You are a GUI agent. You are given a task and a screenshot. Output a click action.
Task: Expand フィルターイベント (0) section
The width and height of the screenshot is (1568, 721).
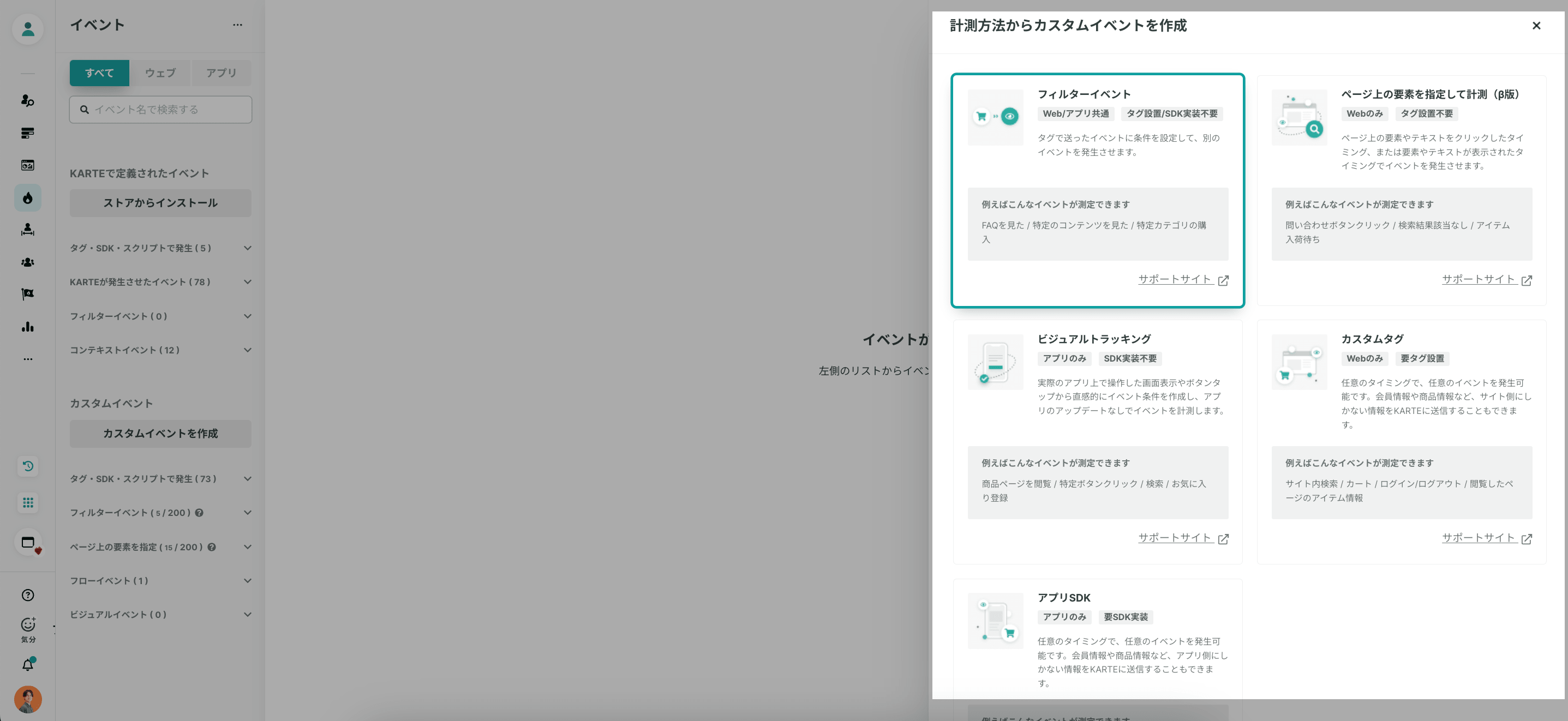(x=161, y=316)
